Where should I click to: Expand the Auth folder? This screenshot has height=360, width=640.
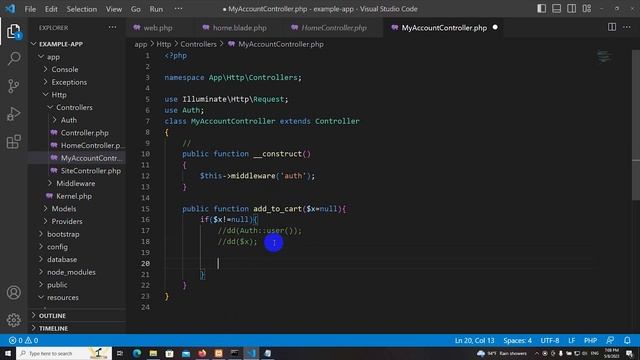tap(69, 120)
